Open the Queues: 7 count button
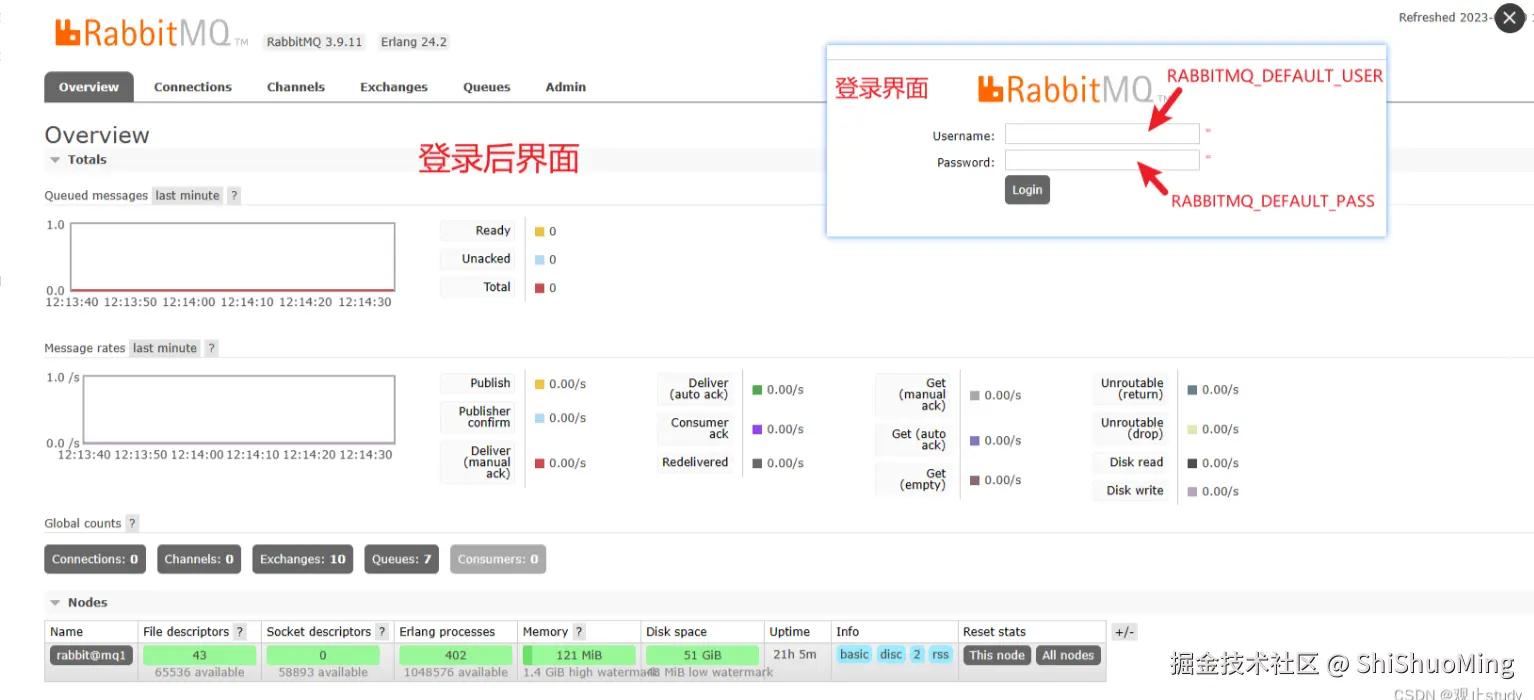Image resolution: width=1534 pixels, height=700 pixels. pyautogui.click(x=402, y=559)
